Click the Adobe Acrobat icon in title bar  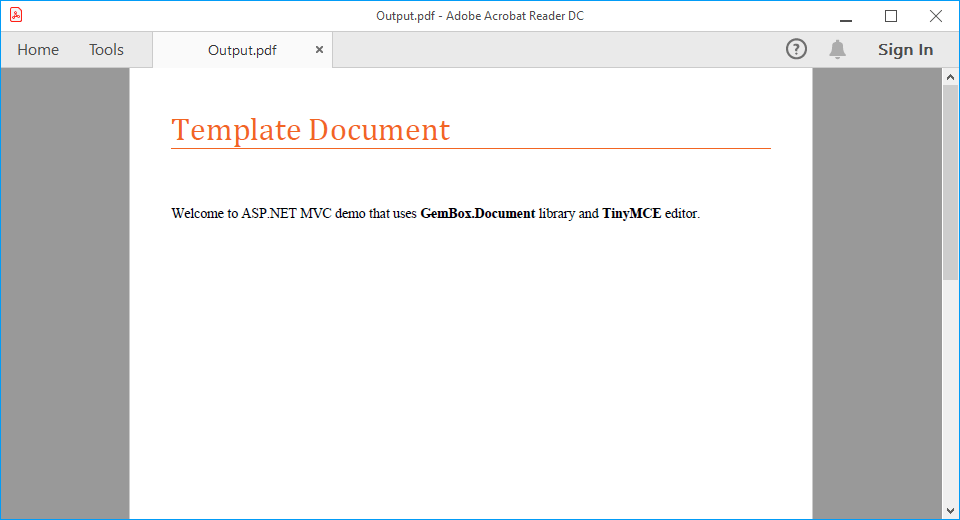[x=16, y=15]
